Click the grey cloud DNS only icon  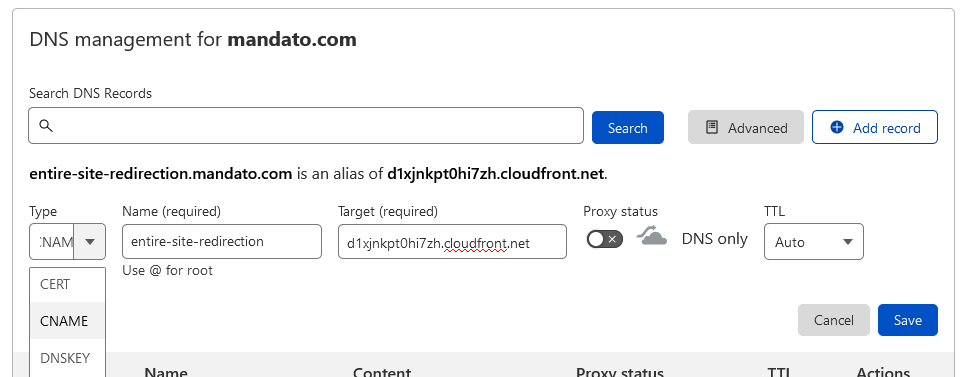pos(652,237)
